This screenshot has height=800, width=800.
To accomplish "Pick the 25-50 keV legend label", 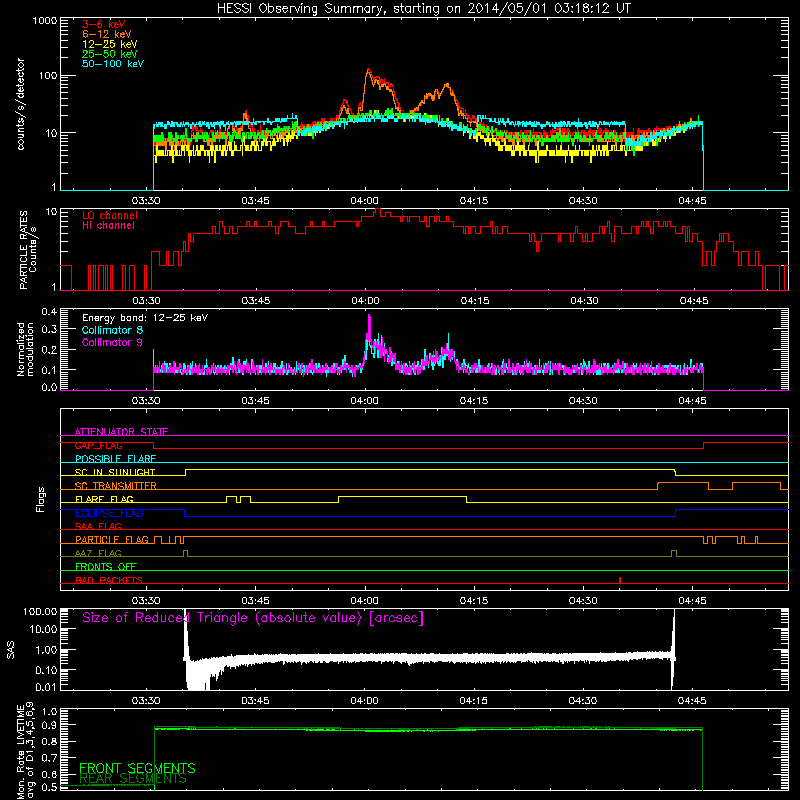I will (110, 54).
